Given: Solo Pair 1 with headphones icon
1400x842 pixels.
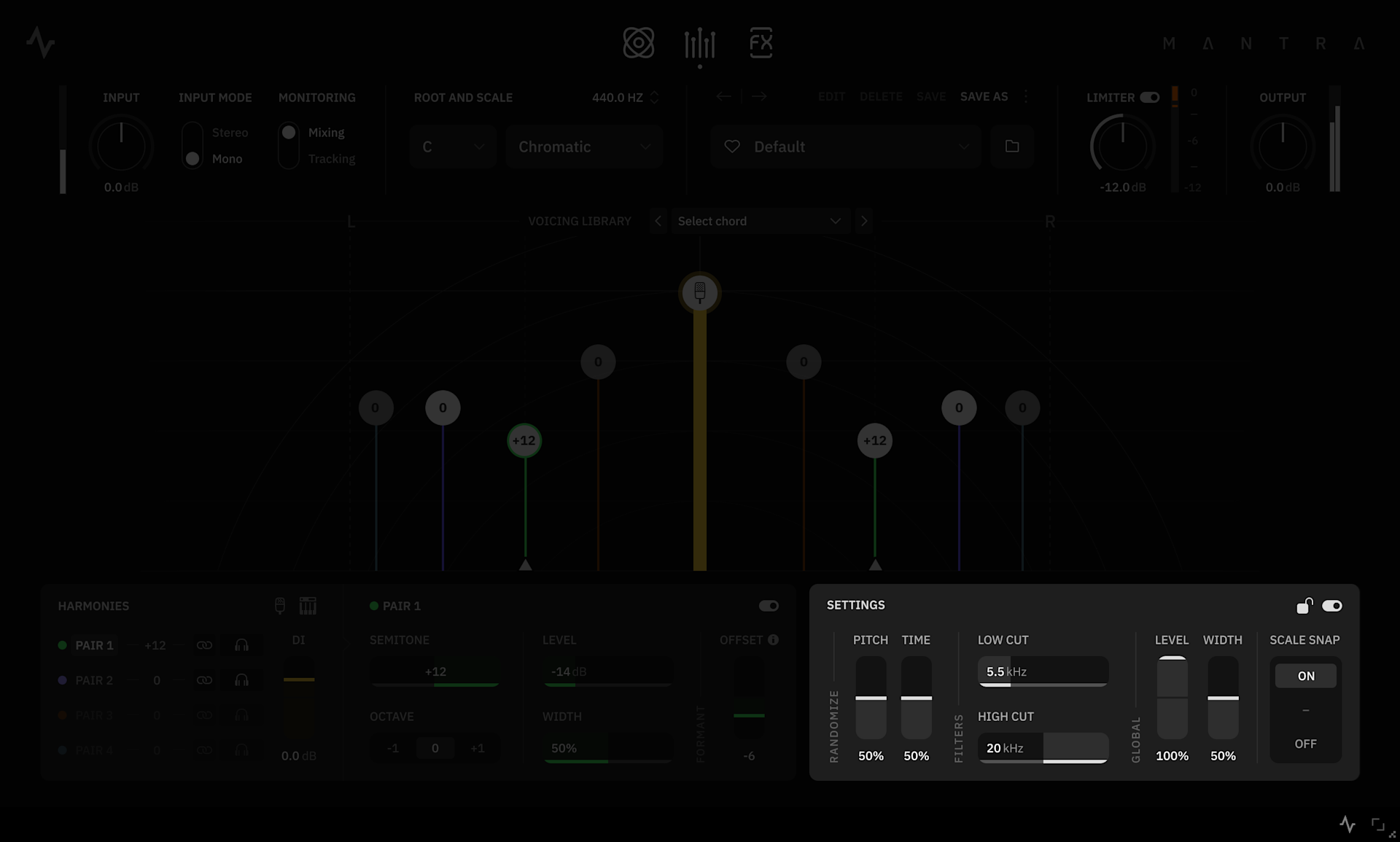Looking at the screenshot, I should (241, 645).
